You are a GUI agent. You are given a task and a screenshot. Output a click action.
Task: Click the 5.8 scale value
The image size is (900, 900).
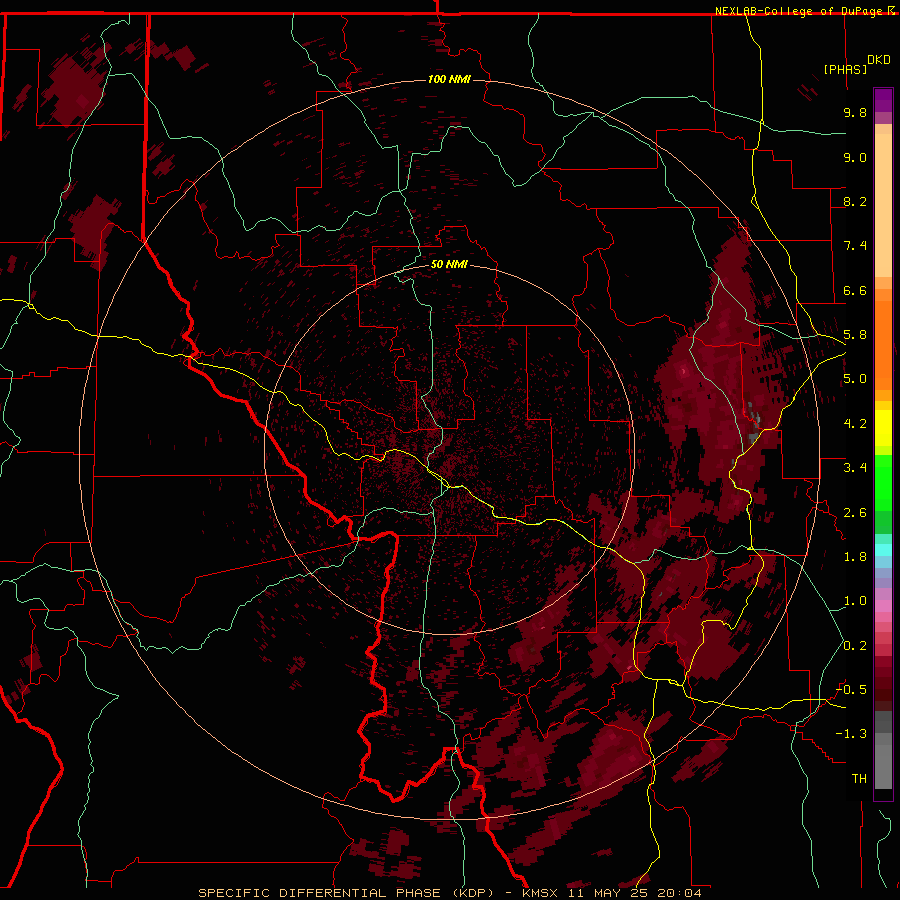pyautogui.click(x=855, y=335)
